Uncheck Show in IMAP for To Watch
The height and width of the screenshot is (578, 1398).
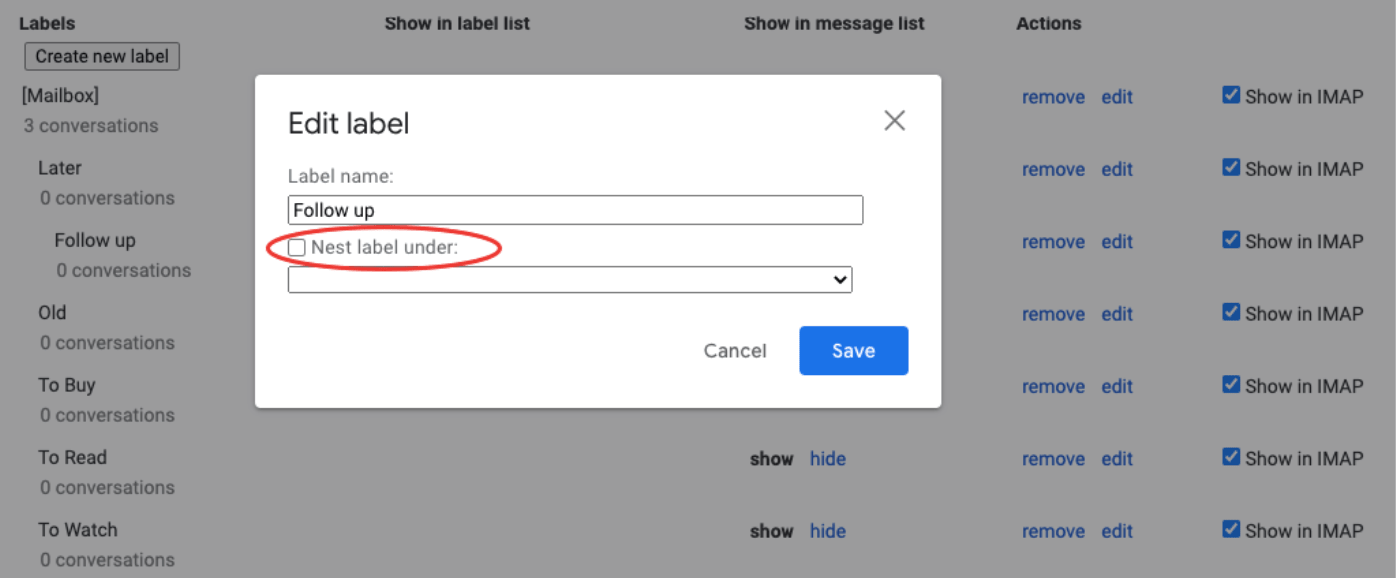[1232, 529]
